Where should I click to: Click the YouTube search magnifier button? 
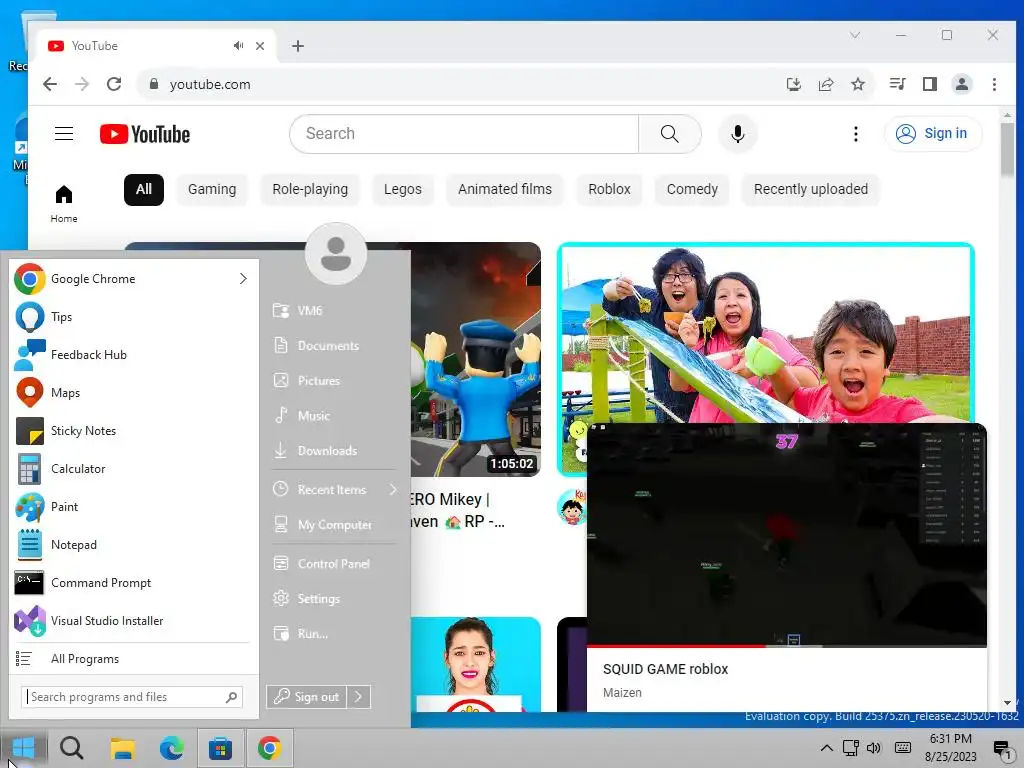coord(669,134)
